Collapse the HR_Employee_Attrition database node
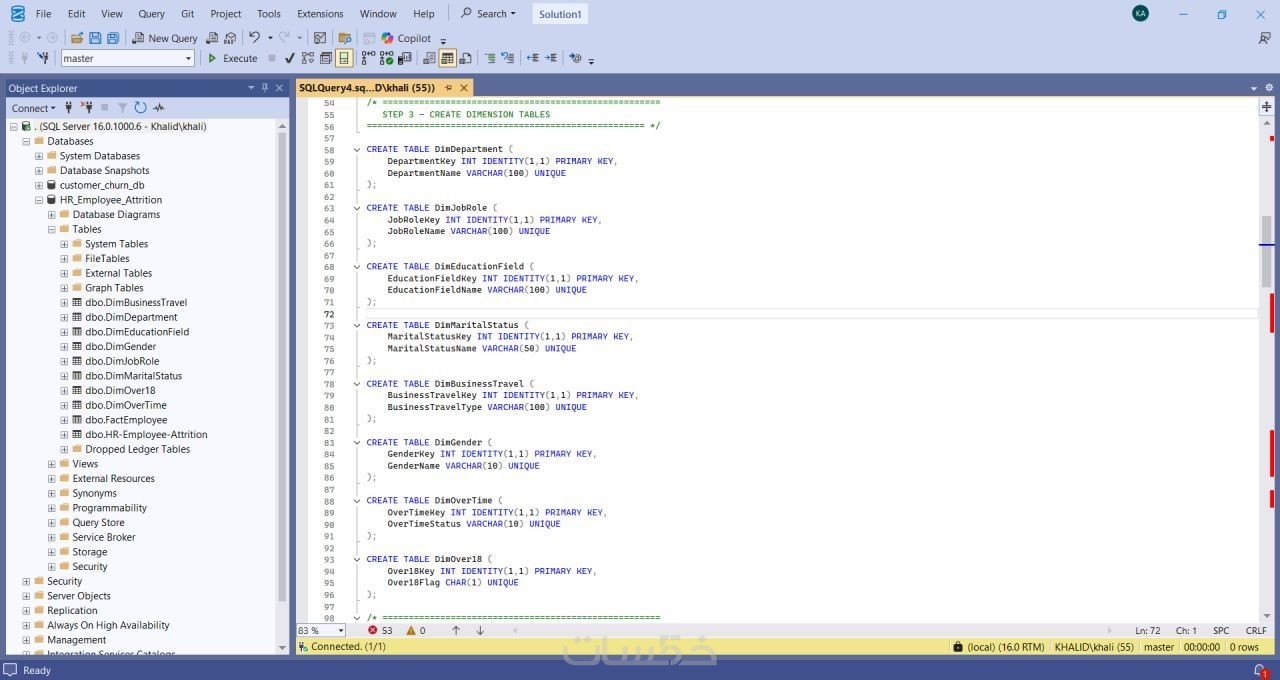Image resolution: width=1280 pixels, height=680 pixels. pyautogui.click(x=39, y=200)
